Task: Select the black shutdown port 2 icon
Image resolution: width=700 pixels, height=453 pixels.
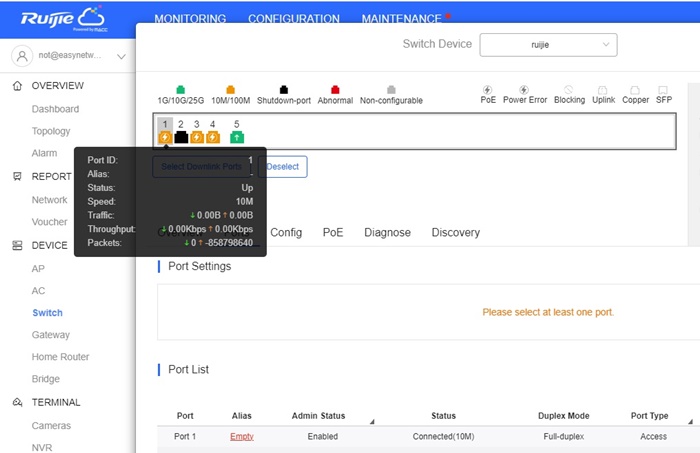Action: pyautogui.click(x=181, y=137)
